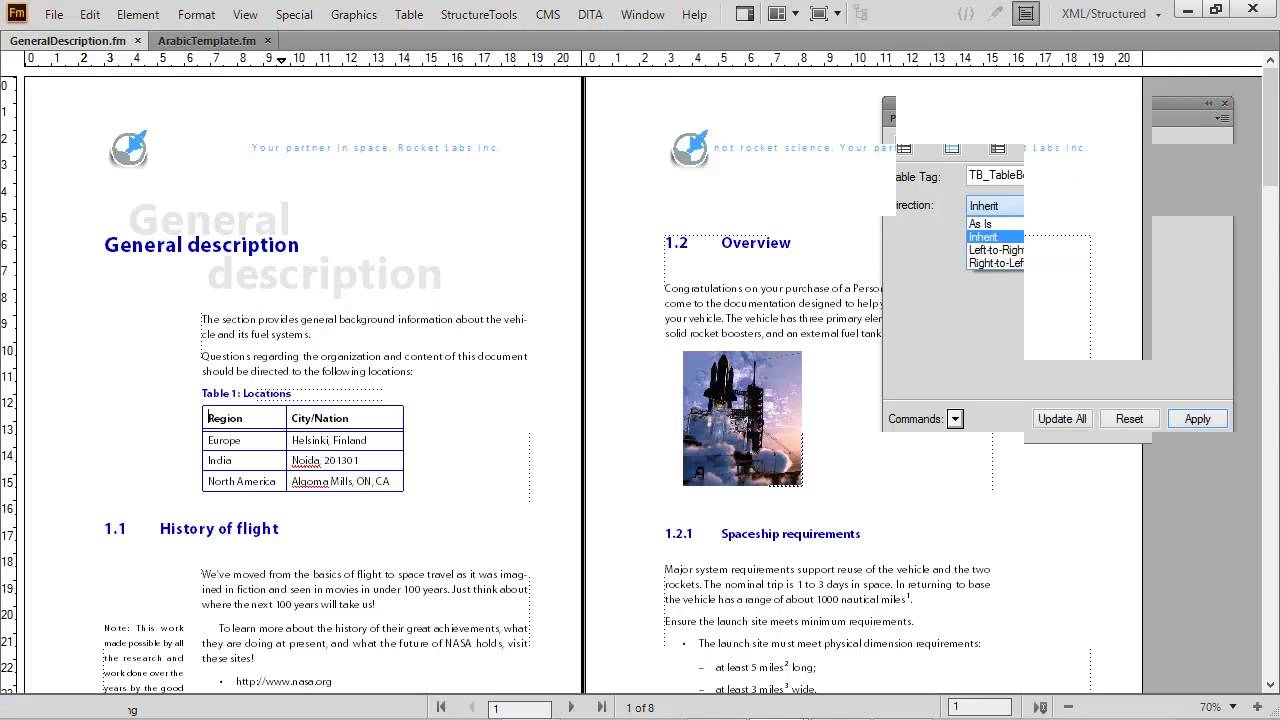Open the Direction dropdown showing Inherit
1280x720 pixels.
(x=995, y=205)
